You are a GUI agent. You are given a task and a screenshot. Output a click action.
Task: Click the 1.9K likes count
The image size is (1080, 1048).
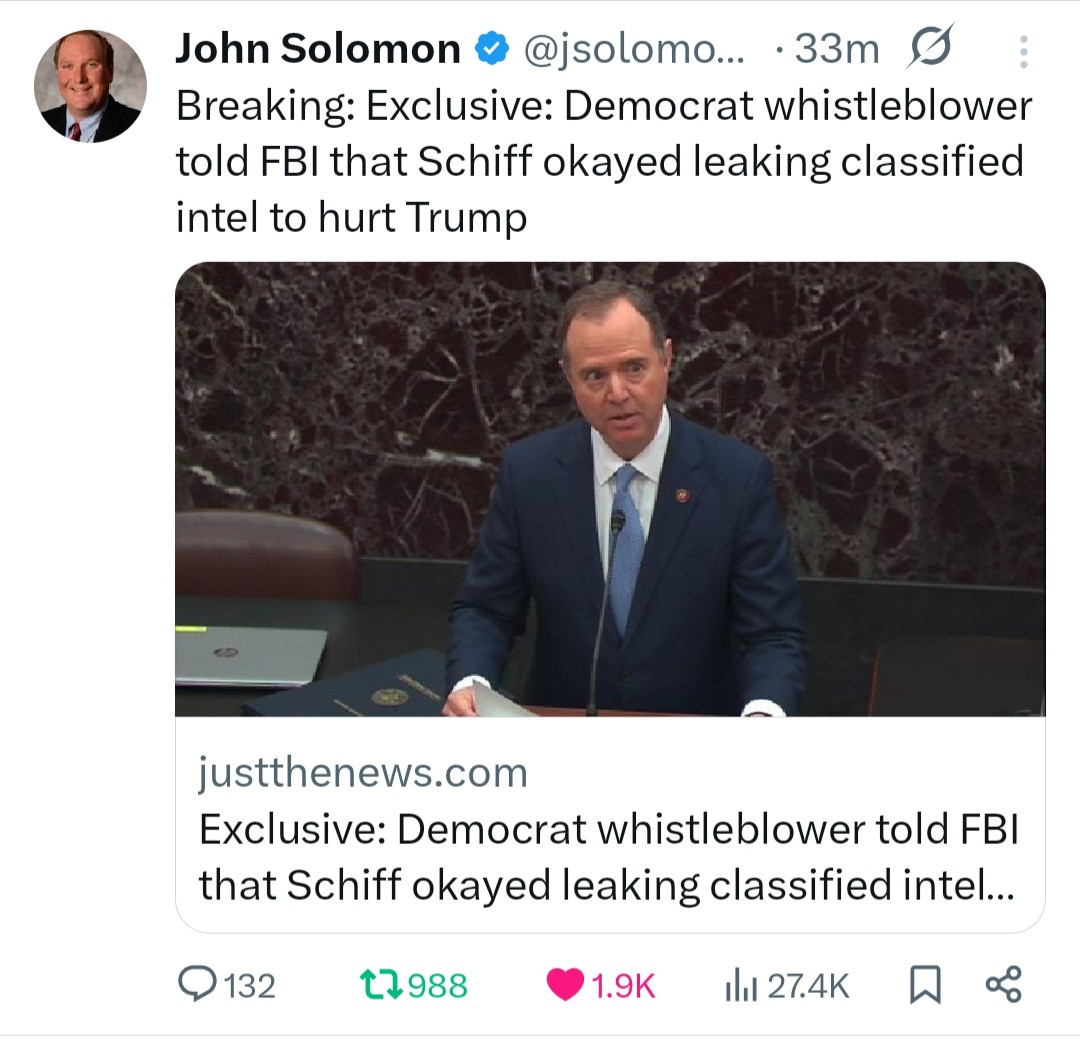pyautogui.click(x=623, y=987)
